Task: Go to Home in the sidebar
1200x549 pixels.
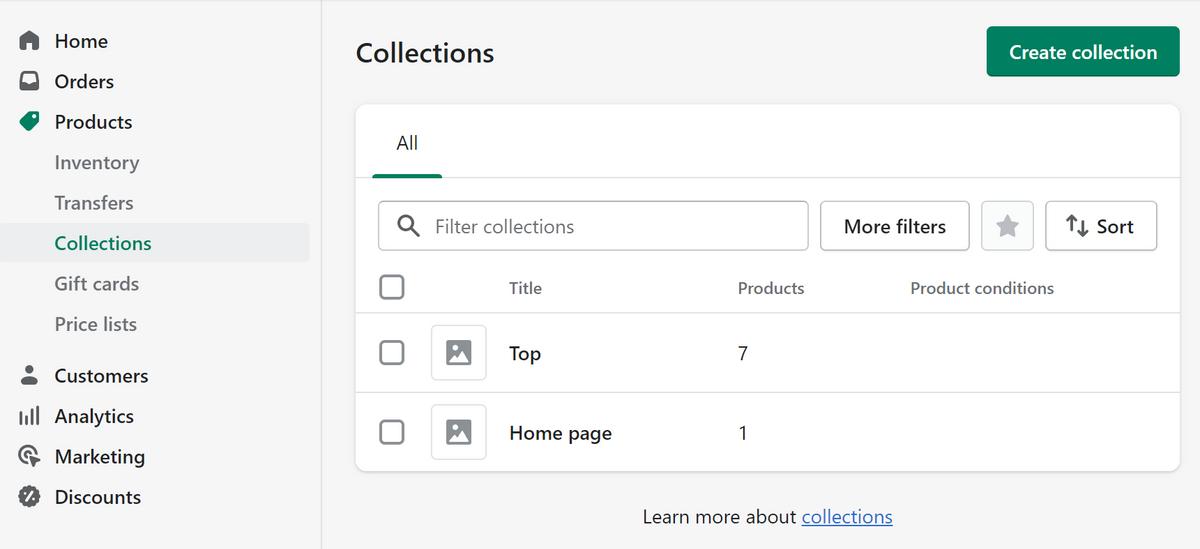Action: pyautogui.click(x=81, y=41)
